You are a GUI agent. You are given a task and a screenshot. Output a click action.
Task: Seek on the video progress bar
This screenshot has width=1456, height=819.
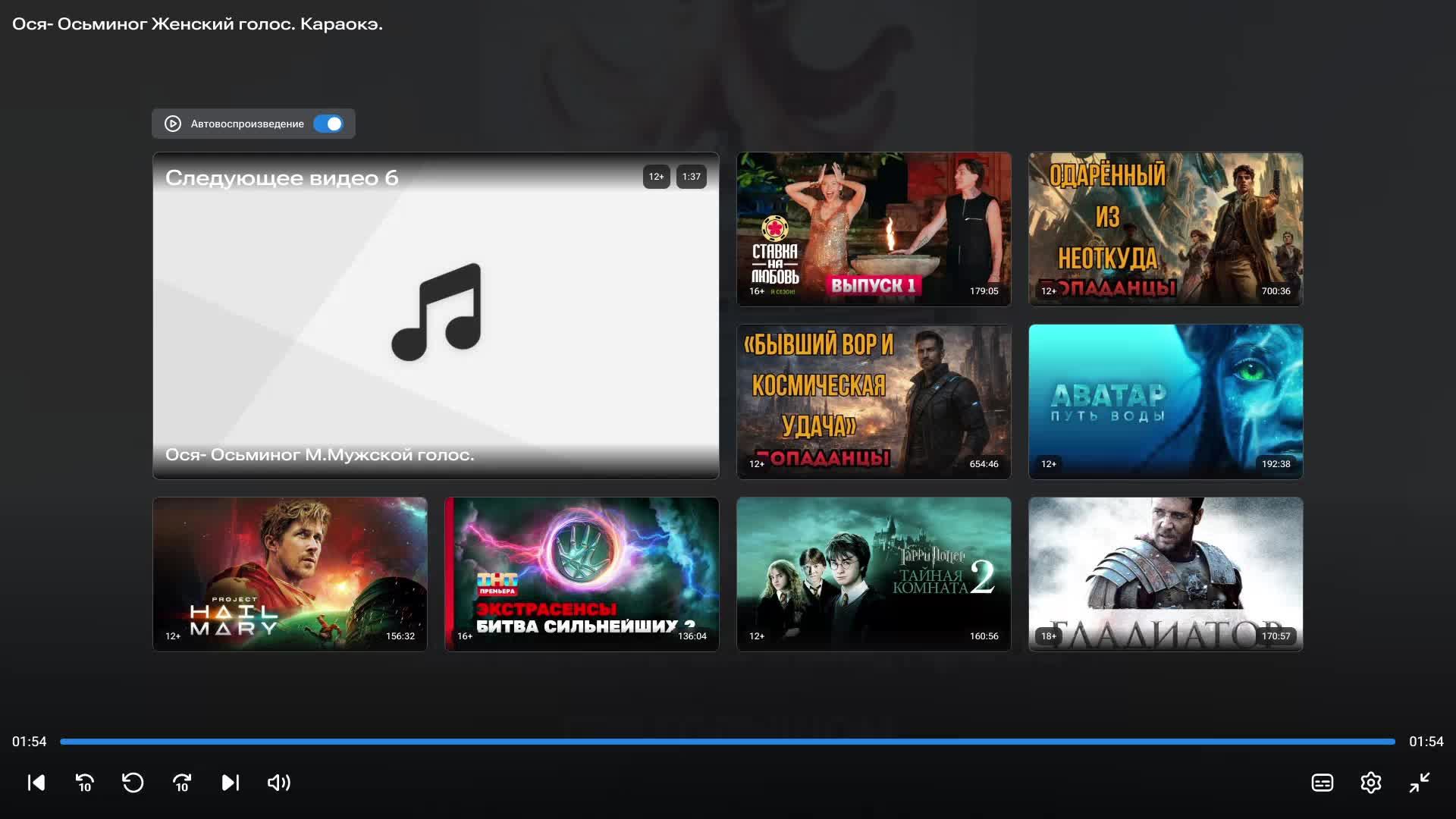tap(727, 742)
